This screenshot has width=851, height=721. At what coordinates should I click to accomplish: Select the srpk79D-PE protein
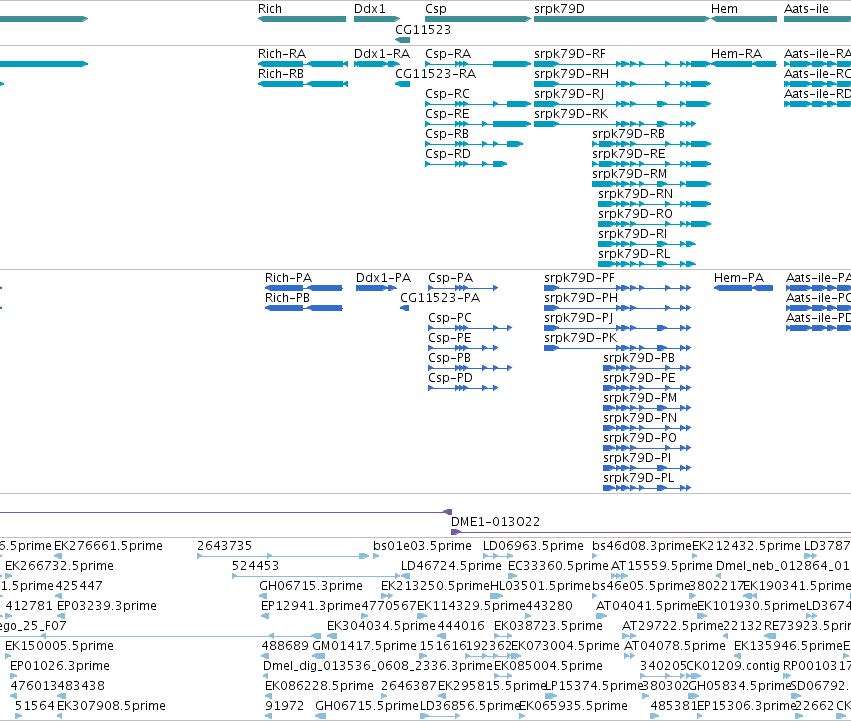point(639,378)
